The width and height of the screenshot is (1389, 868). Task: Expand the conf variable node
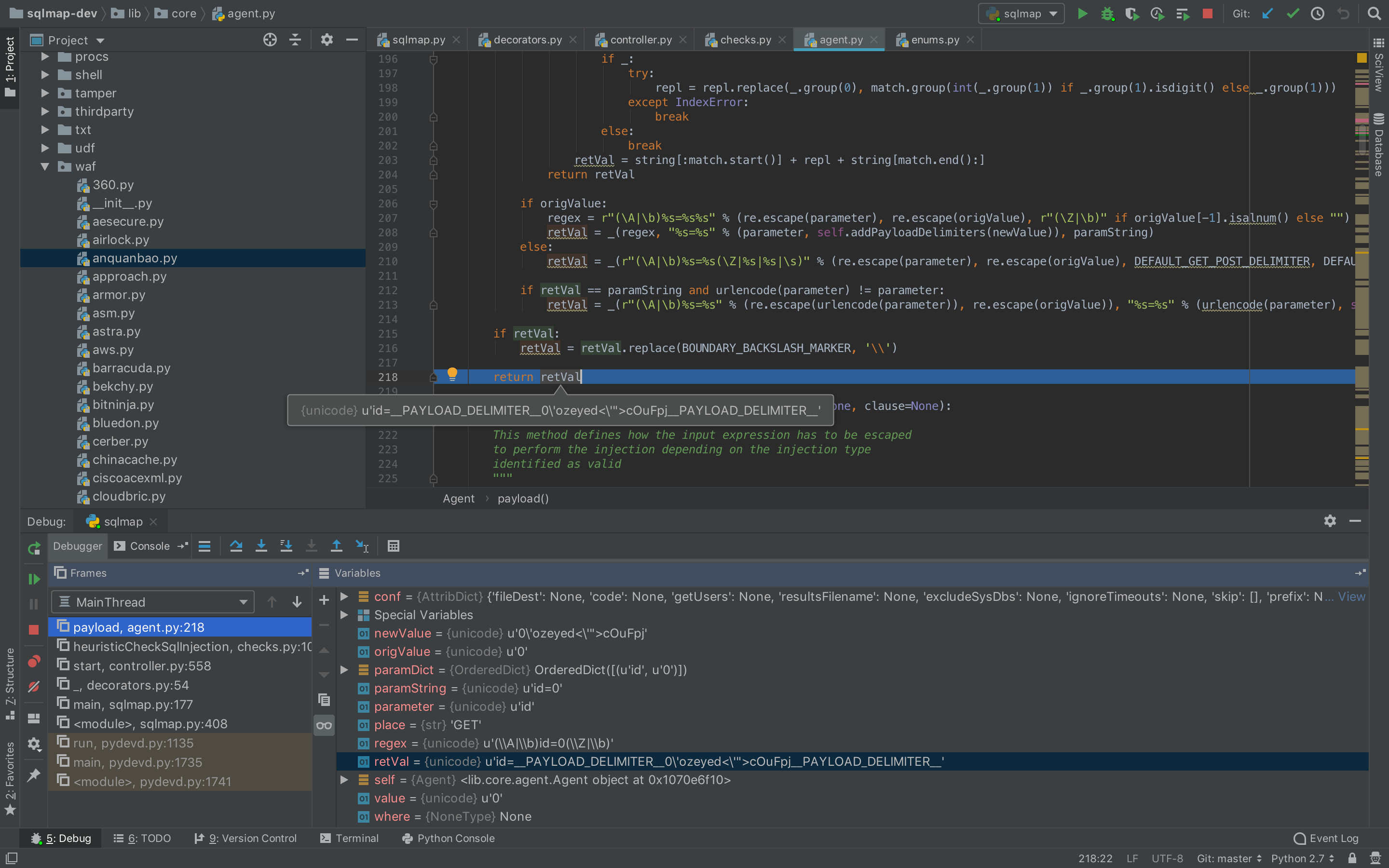[345, 597]
